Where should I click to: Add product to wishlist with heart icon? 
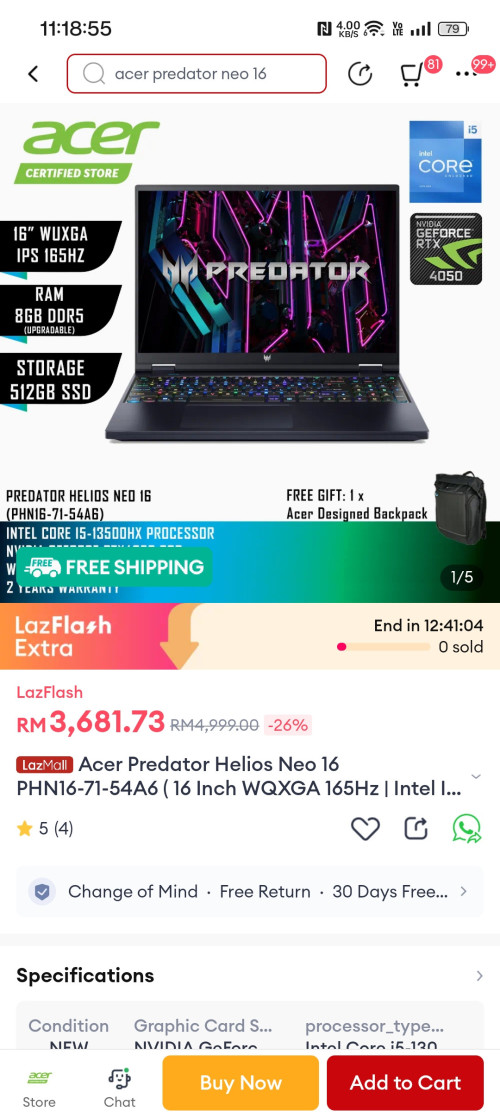click(365, 828)
